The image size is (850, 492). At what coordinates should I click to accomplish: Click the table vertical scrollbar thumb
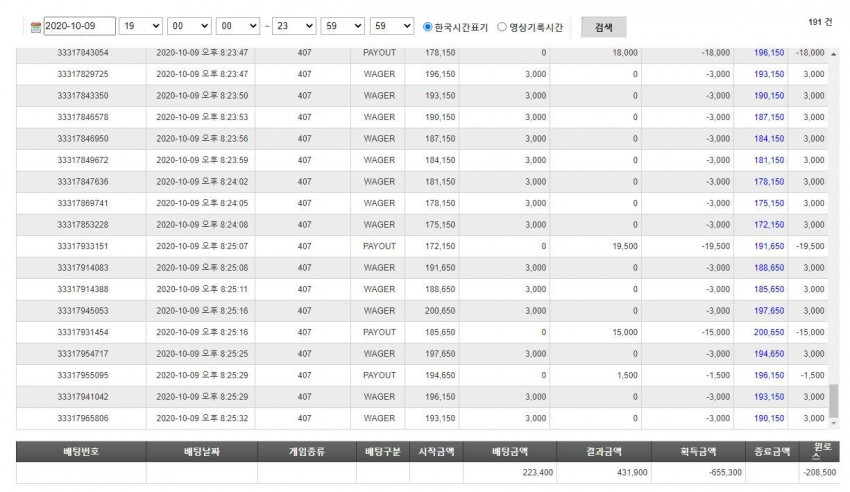(x=834, y=401)
